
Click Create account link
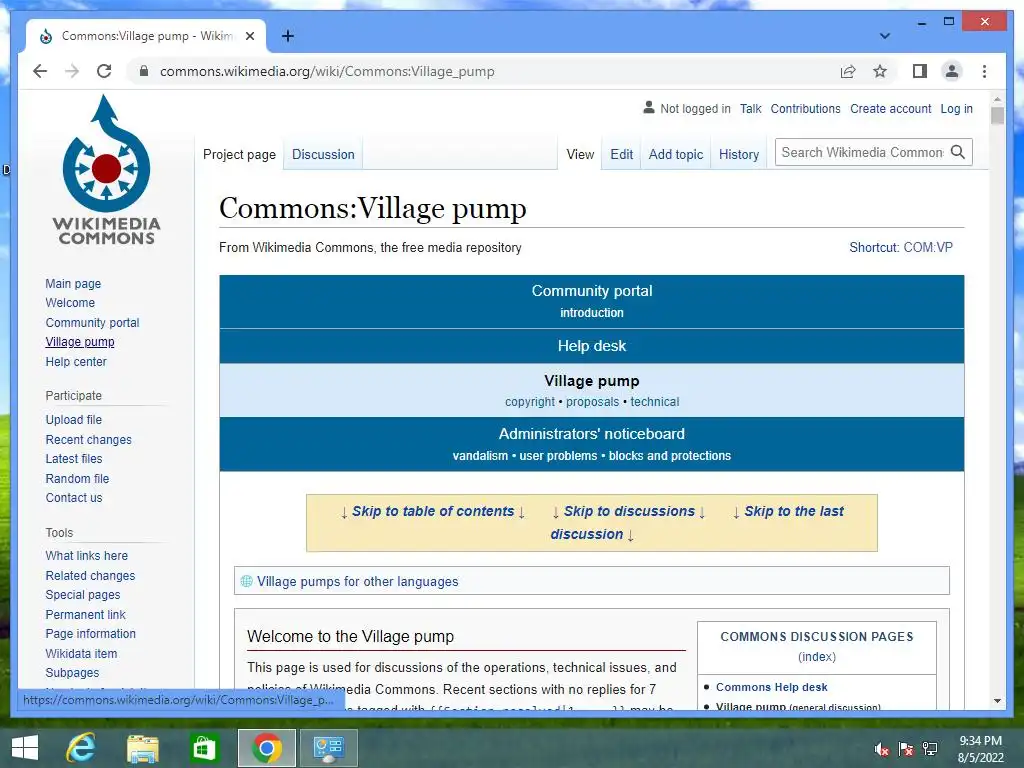890,109
